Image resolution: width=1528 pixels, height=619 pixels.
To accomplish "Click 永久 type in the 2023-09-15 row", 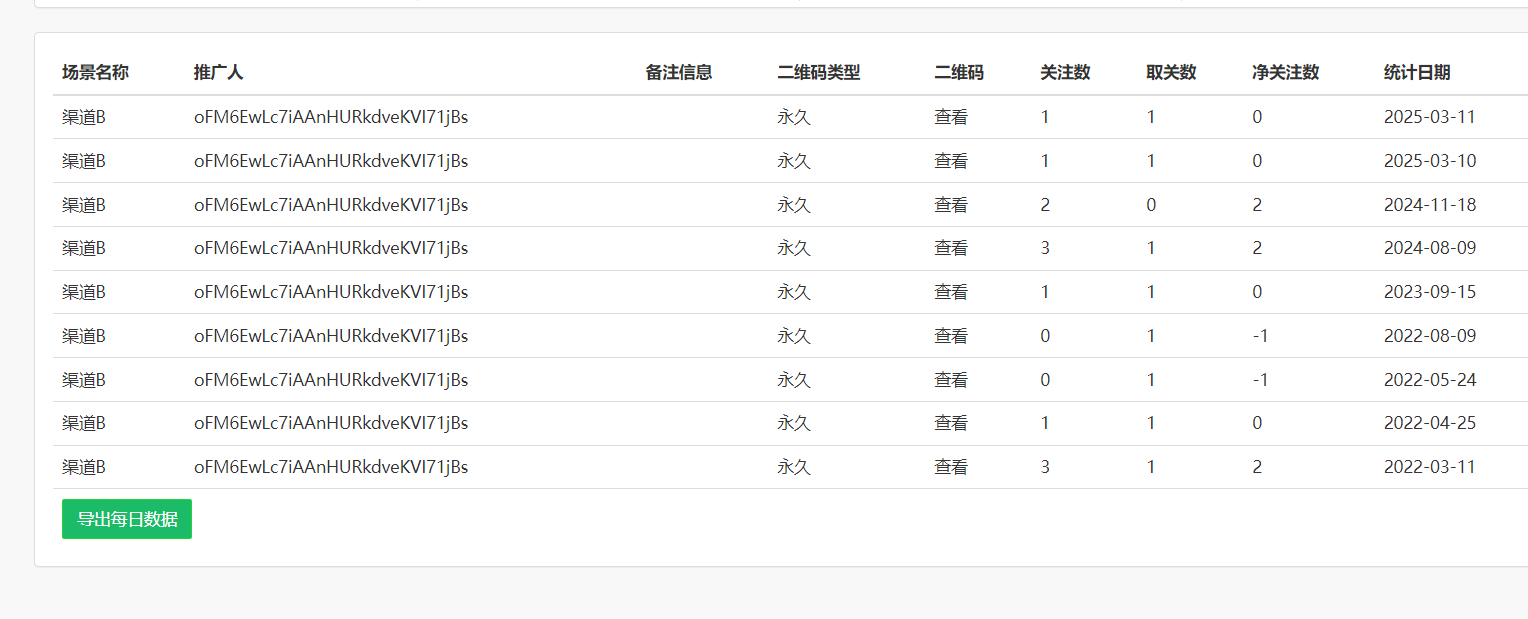I will 794,292.
